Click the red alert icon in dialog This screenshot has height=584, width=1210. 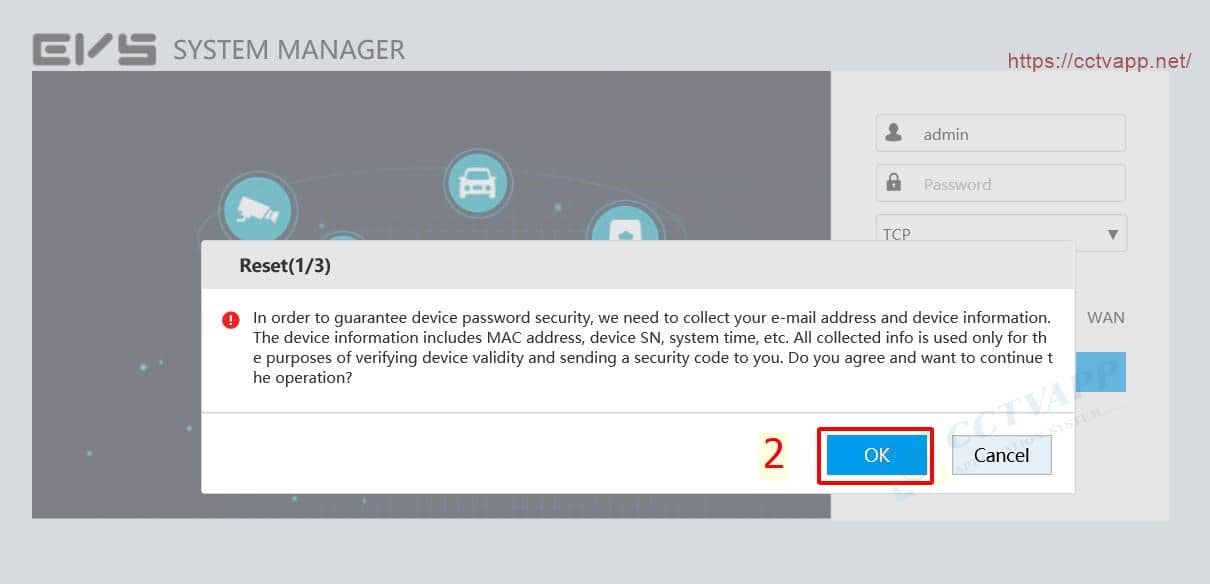coord(231,320)
